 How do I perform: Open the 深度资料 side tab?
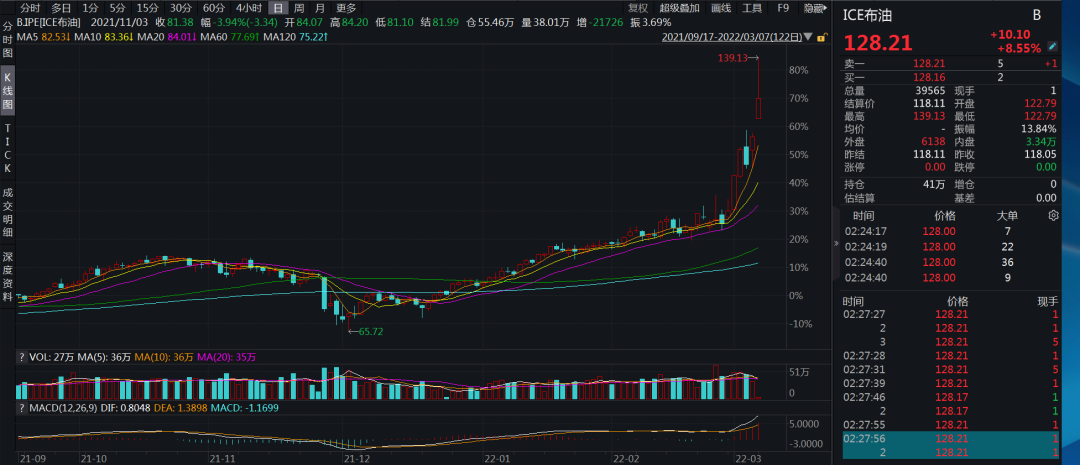click(x=8, y=276)
